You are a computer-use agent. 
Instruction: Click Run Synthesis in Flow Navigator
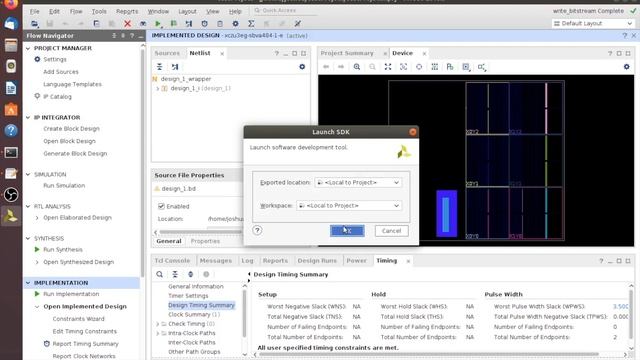click(x=62, y=250)
